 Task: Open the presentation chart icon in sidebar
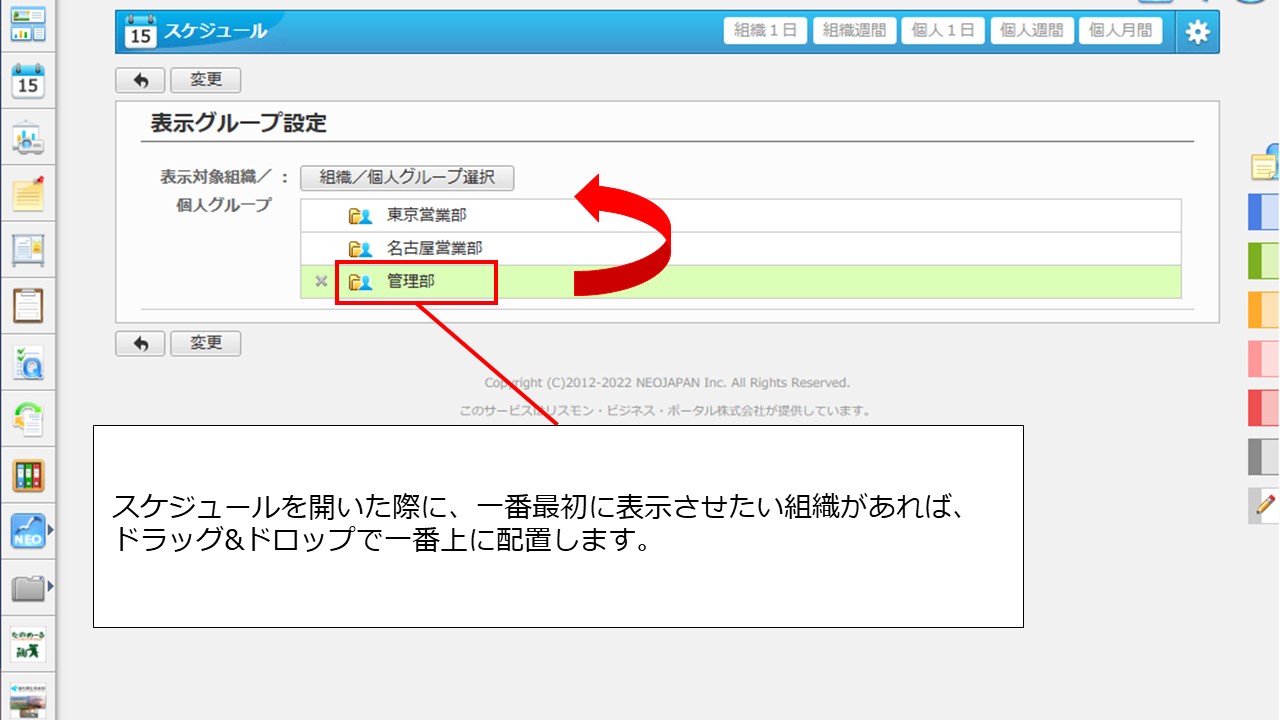(x=28, y=138)
